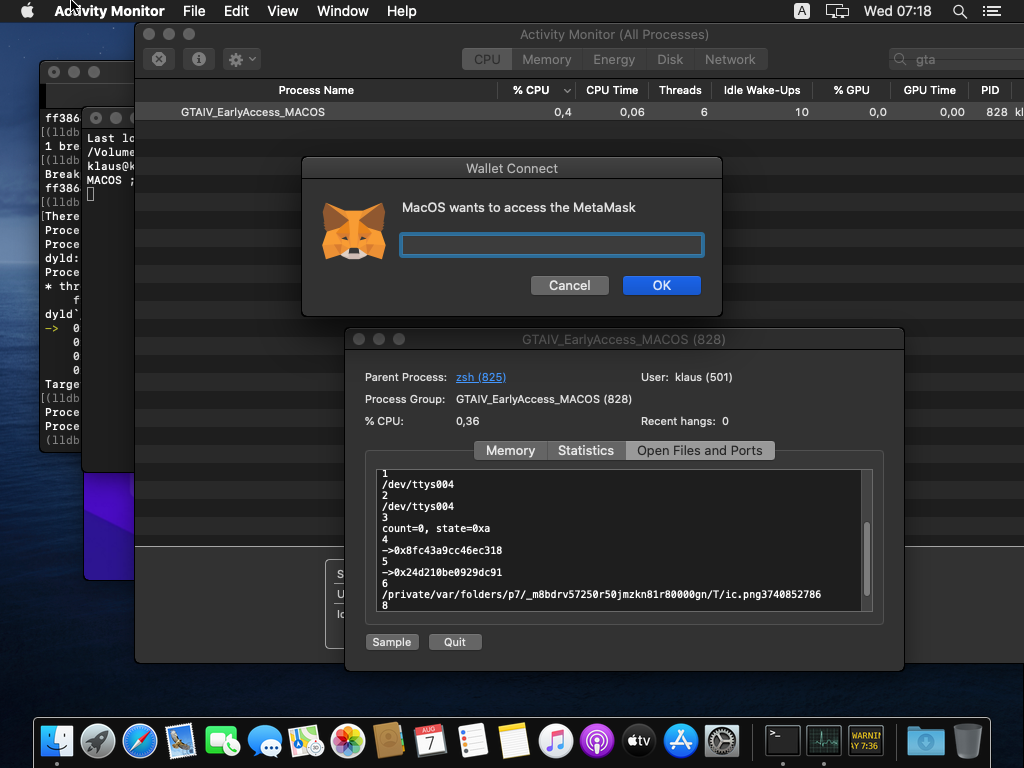The image size is (1024, 768).
Task: Click the Spotlight search icon in menu bar
Action: click(959, 11)
